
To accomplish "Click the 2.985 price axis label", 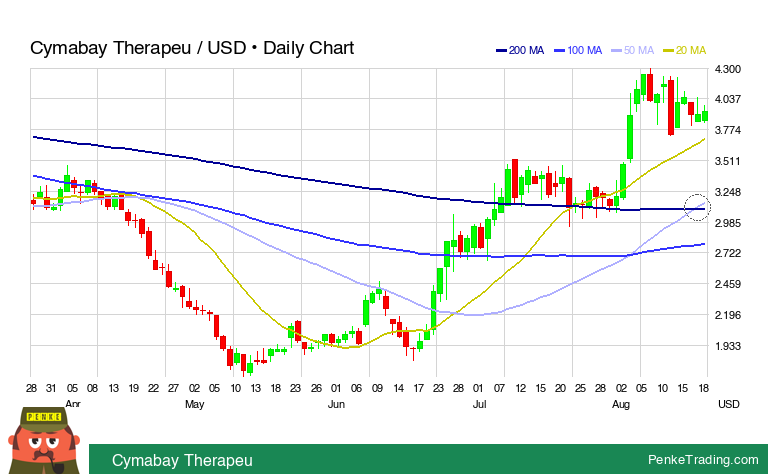I will (x=727, y=223).
